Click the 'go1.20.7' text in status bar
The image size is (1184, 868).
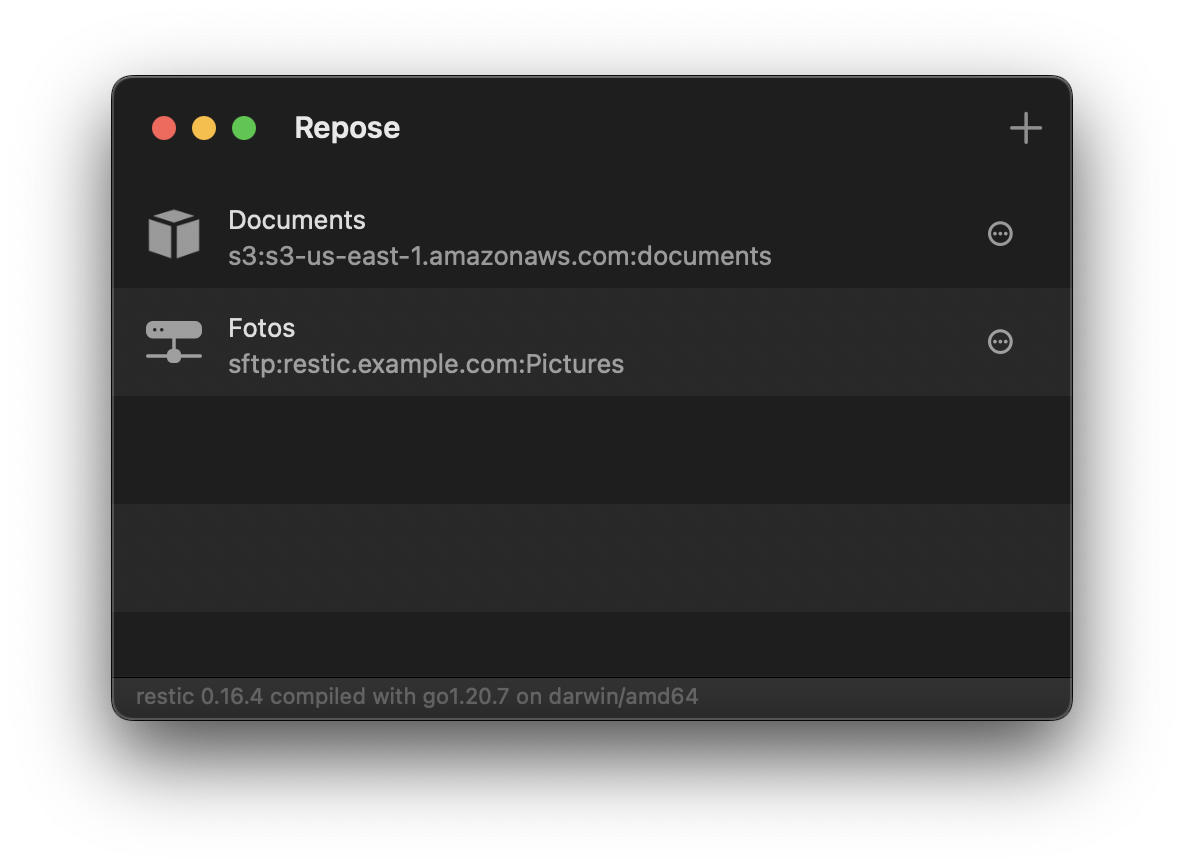[x=466, y=696]
